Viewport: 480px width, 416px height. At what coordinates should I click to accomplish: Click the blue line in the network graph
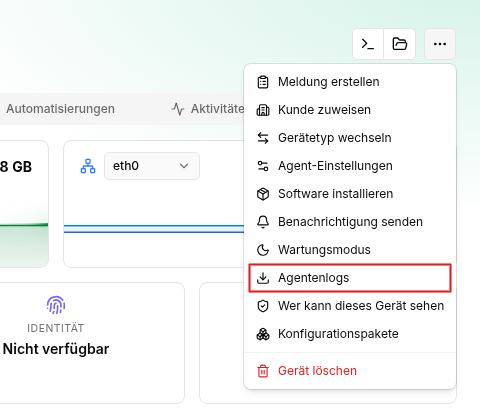154,229
